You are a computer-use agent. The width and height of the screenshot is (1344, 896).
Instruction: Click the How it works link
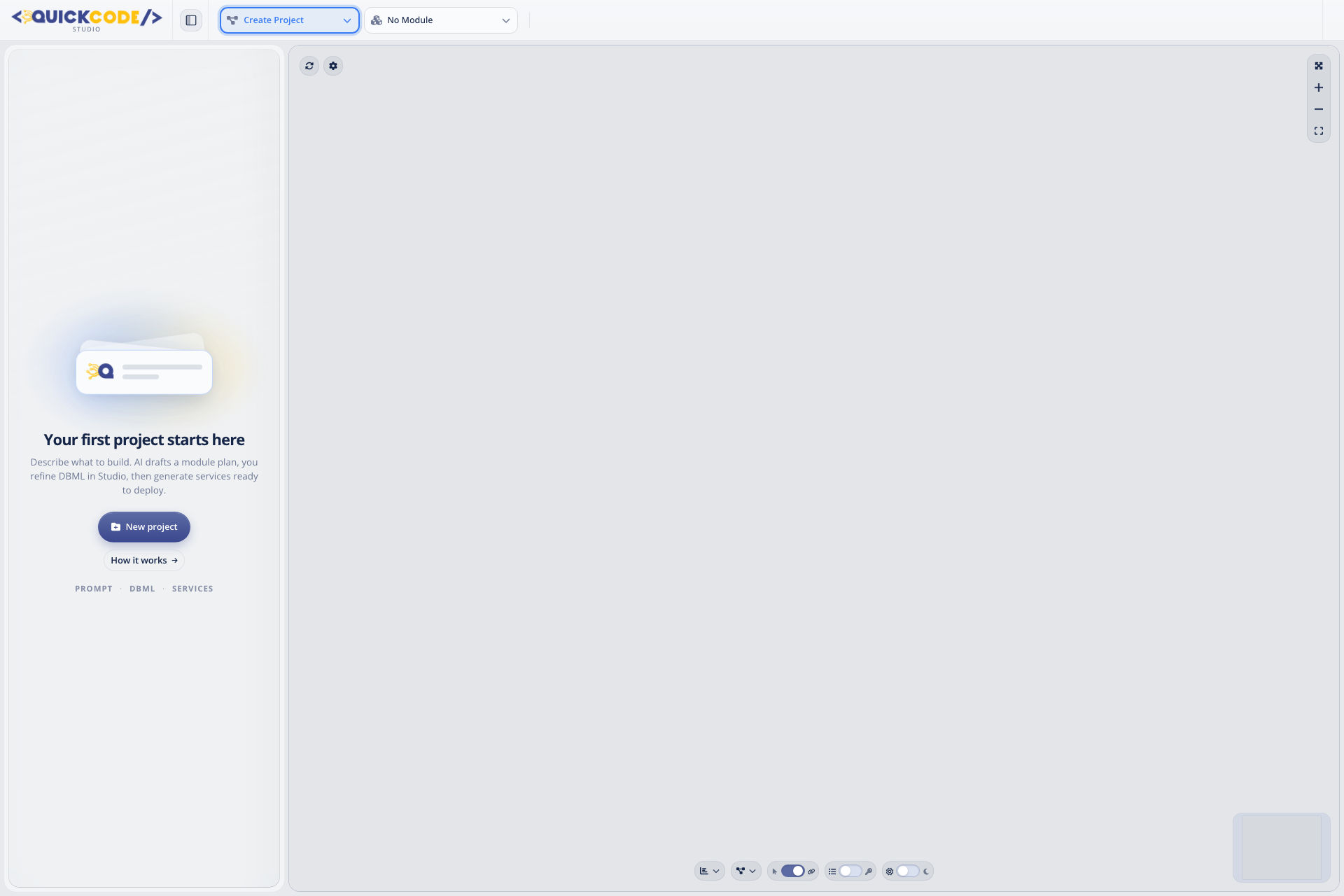pyautogui.click(x=144, y=561)
